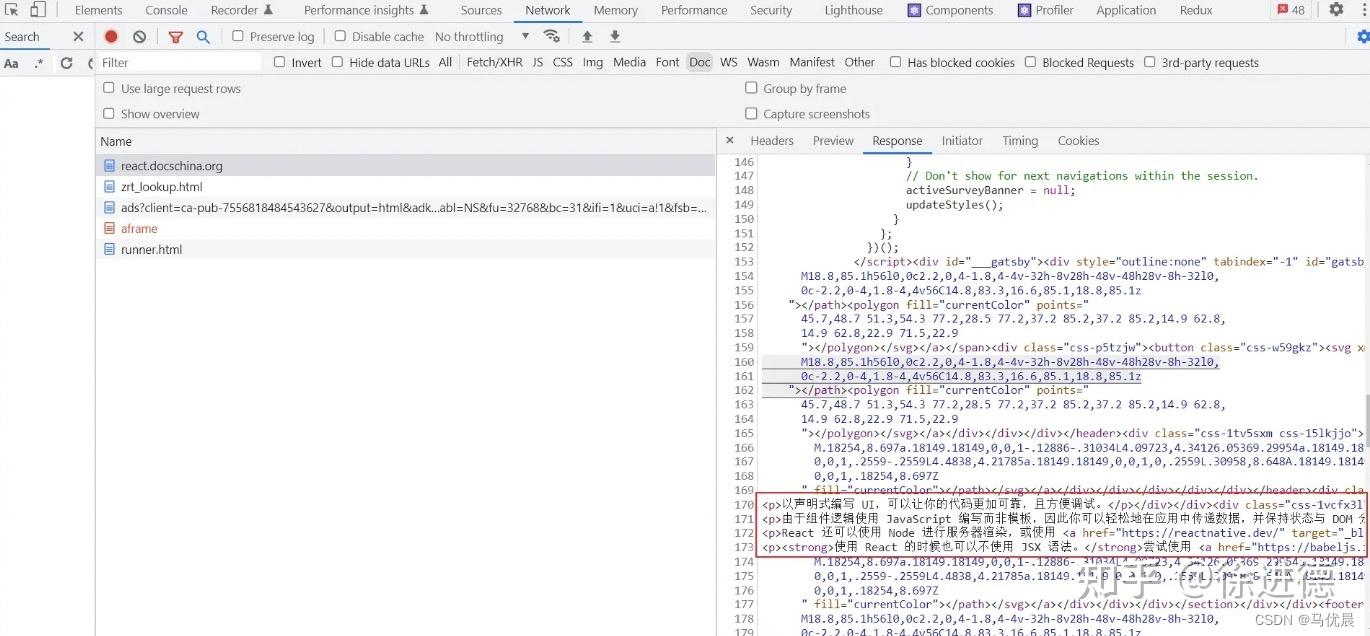Viewport: 1370px width, 636px height.
Task: Tick the Hide data URLs checkbox
Action: pos(337,62)
